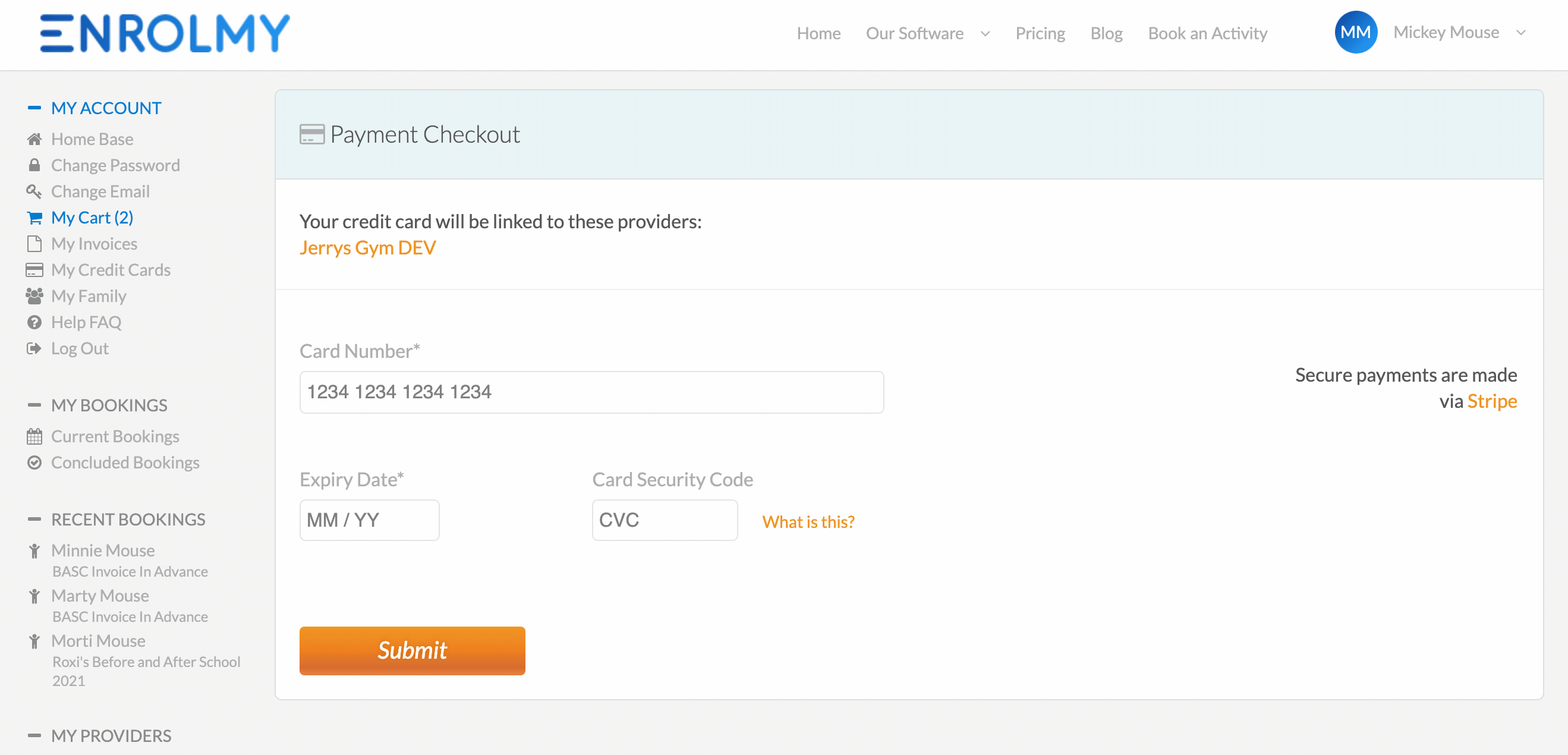Screen dimensions: 1568x755
Task: Open My Credit Cards
Action: tap(111, 270)
